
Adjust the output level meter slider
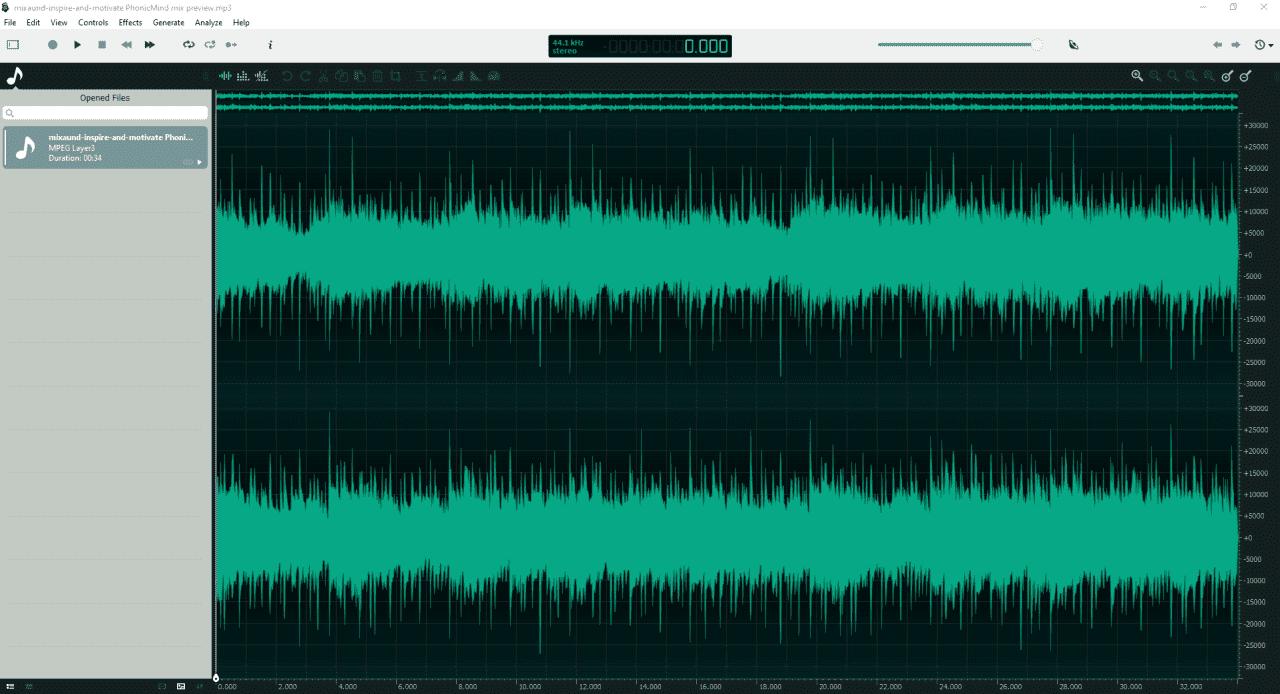[1035, 45]
